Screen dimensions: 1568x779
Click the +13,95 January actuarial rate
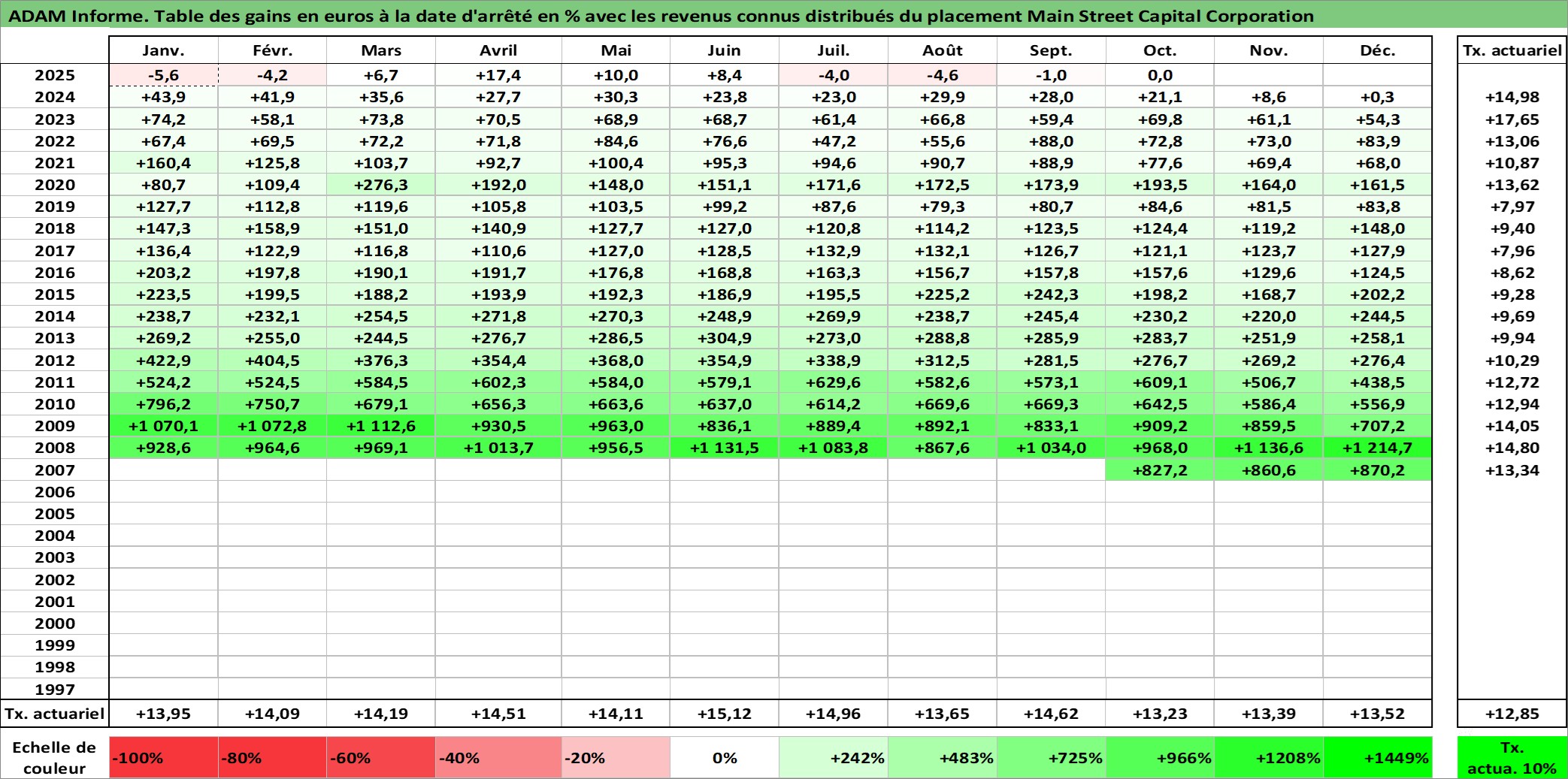point(163,714)
